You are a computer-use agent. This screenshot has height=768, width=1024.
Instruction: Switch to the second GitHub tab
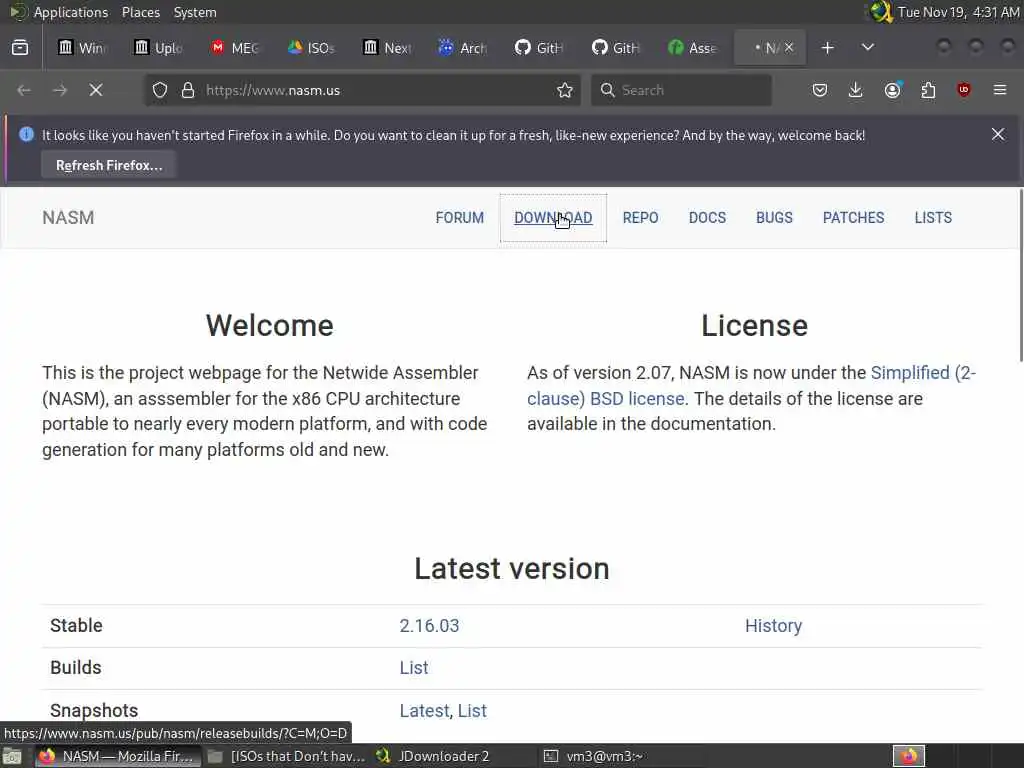pos(616,48)
